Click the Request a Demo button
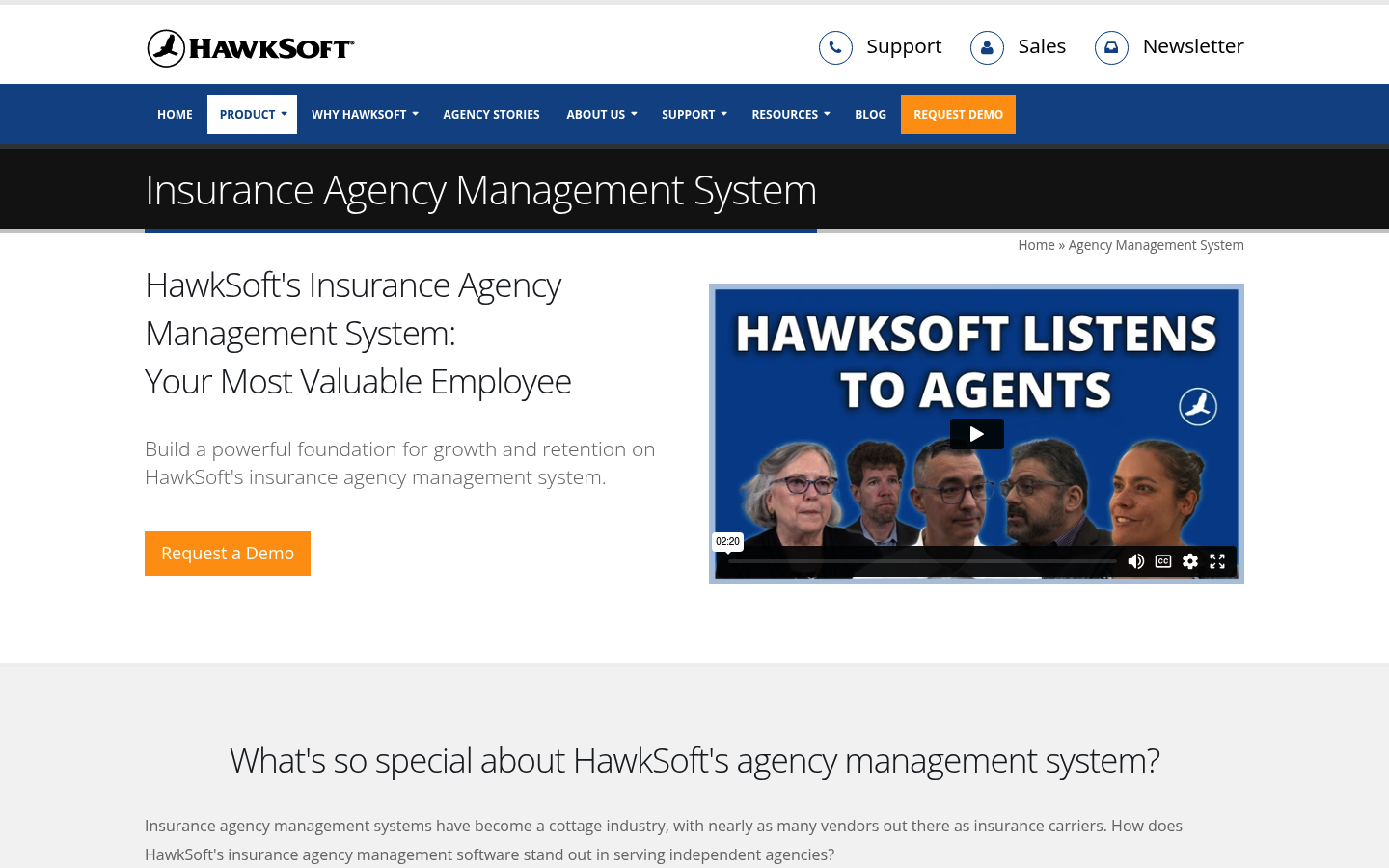The image size is (1389, 868). tap(227, 553)
